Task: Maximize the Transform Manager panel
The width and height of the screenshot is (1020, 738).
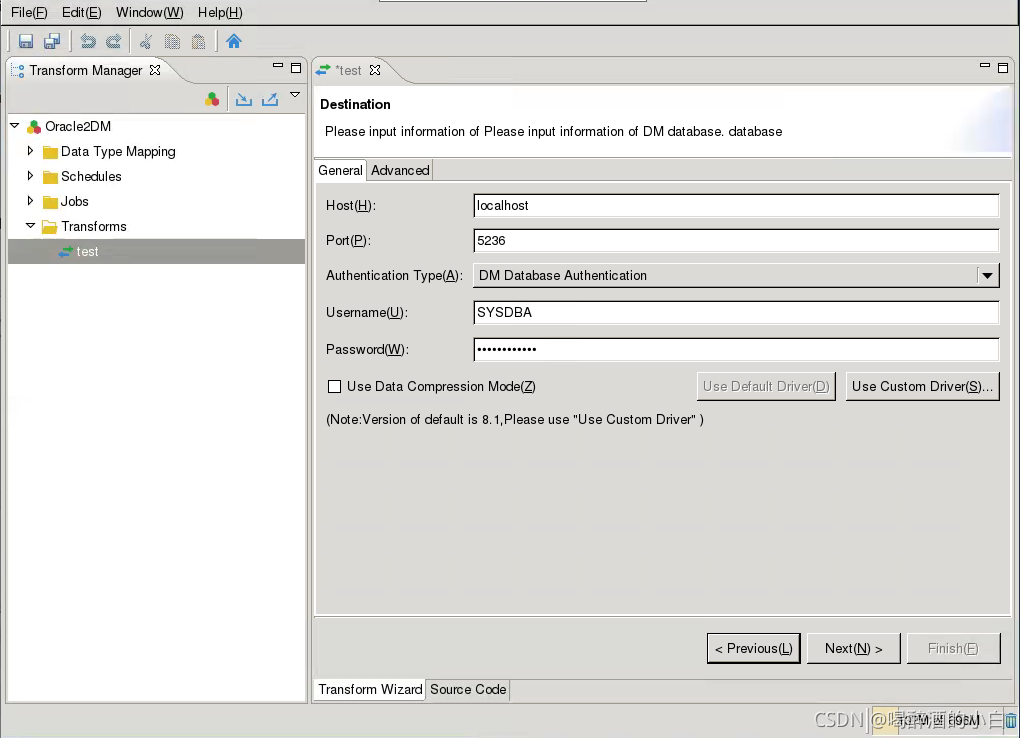Action: point(296,68)
